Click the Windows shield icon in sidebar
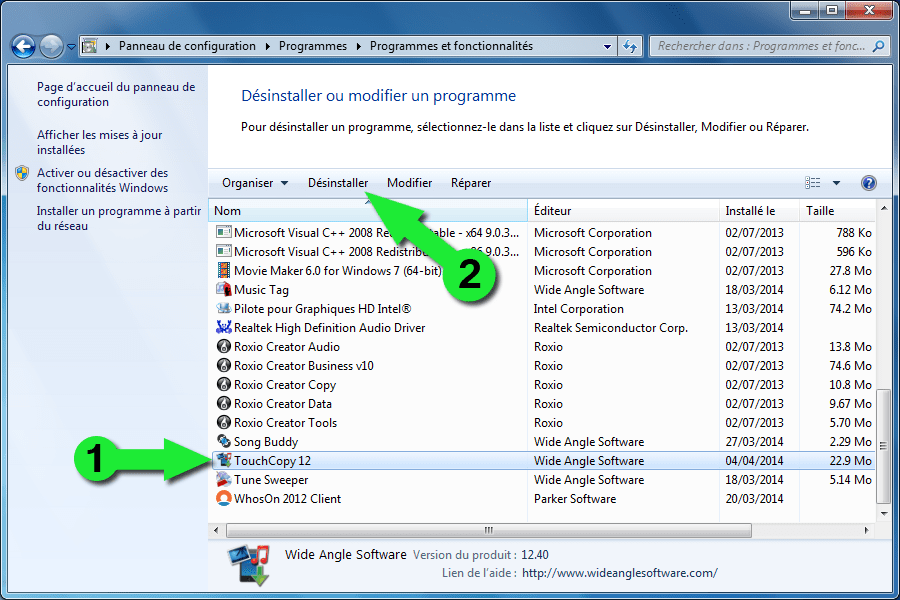 (22, 173)
